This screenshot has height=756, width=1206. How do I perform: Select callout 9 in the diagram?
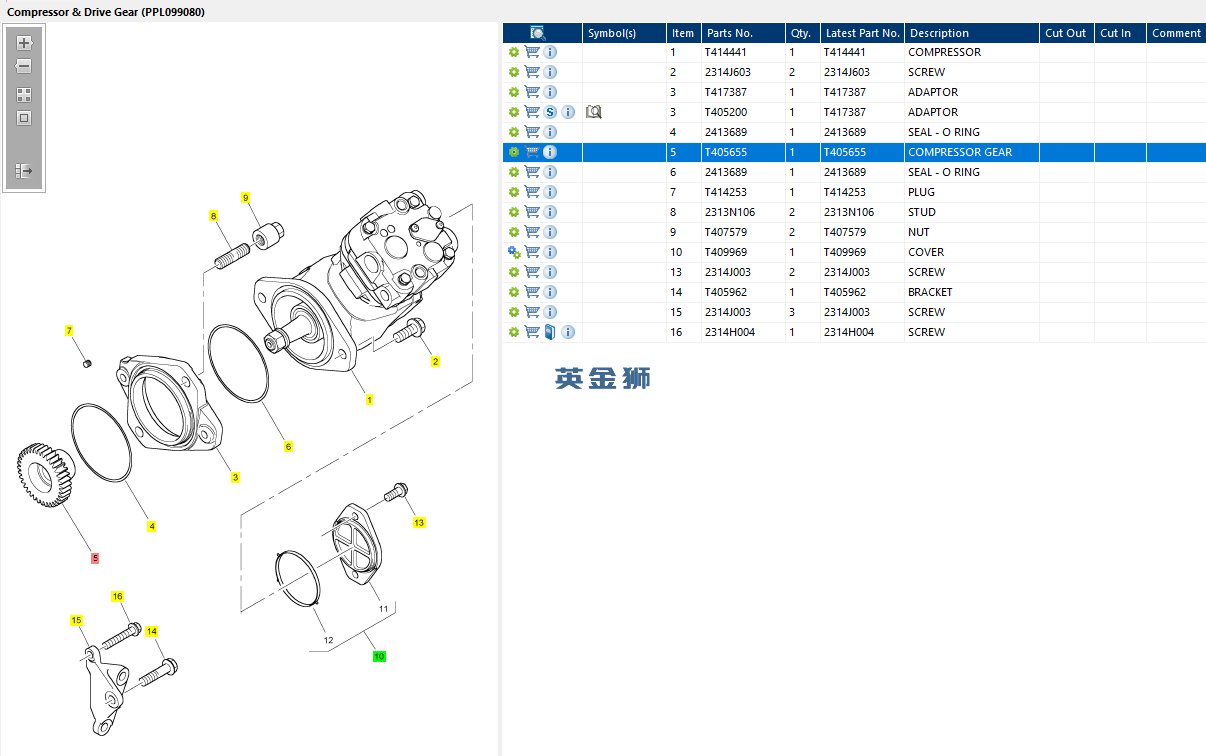click(245, 198)
